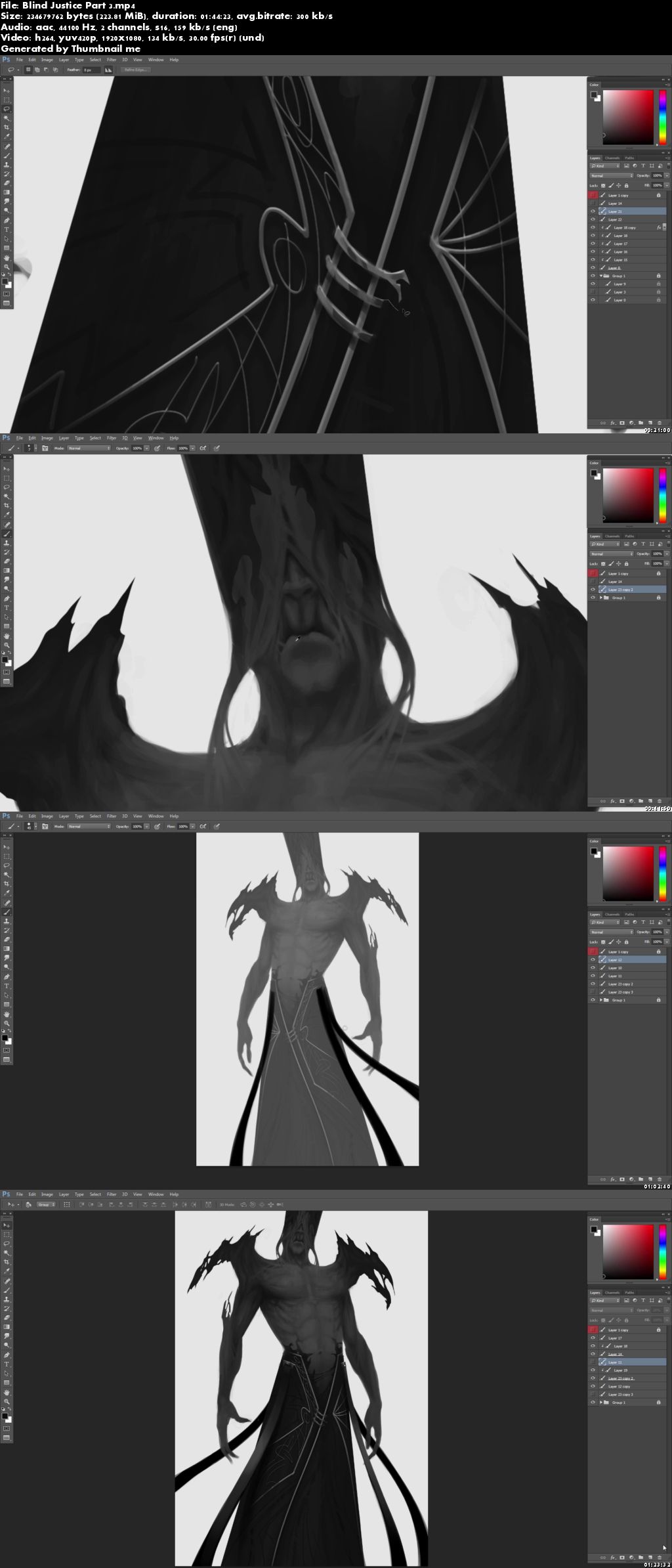The height and width of the screenshot is (1568, 672).
Task: Click the color field in the second frame
Action: pos(628,495)
